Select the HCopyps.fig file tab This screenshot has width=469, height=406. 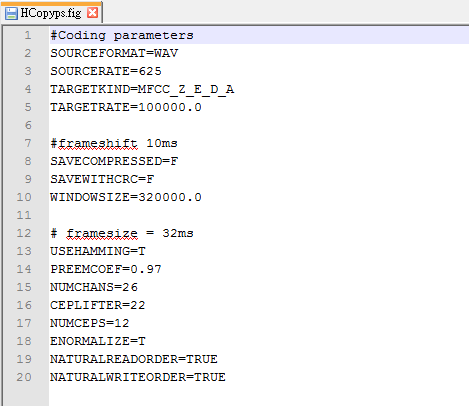[x=51, y=13]
